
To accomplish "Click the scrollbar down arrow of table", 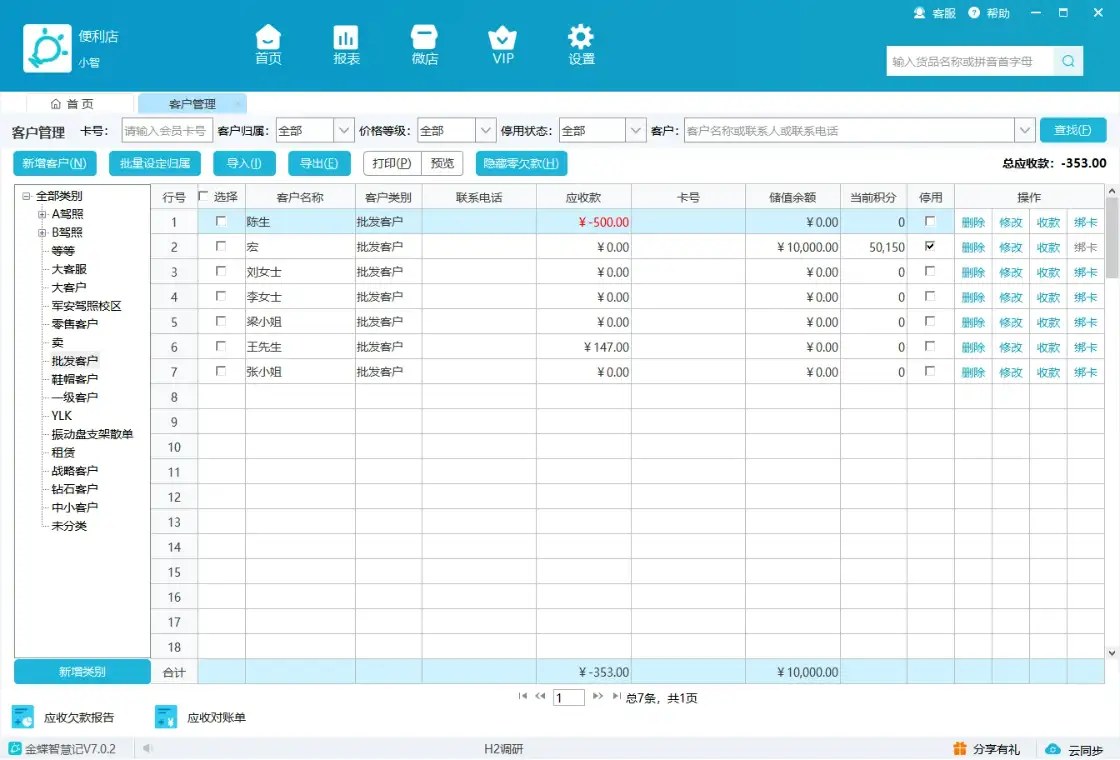I will pos(1111,652).
